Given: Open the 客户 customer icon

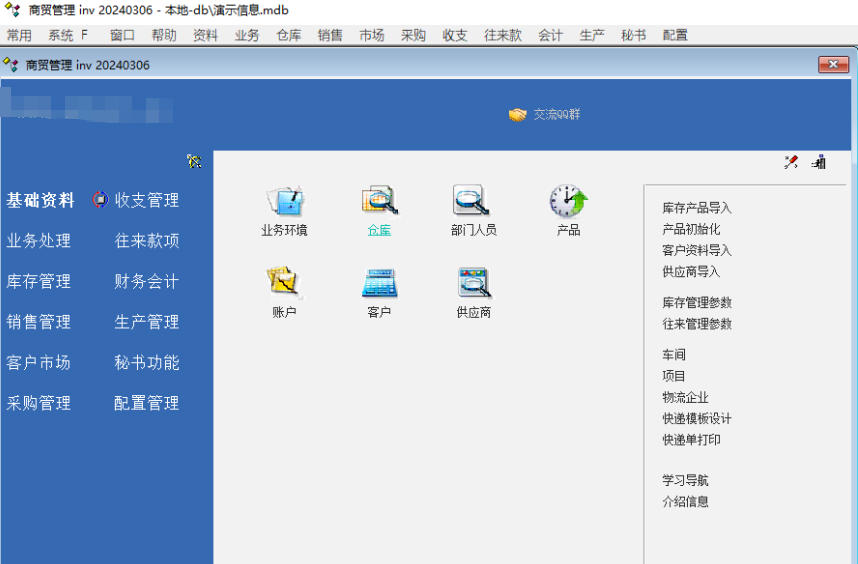Looking at the screenshot, I should [379, 284].
